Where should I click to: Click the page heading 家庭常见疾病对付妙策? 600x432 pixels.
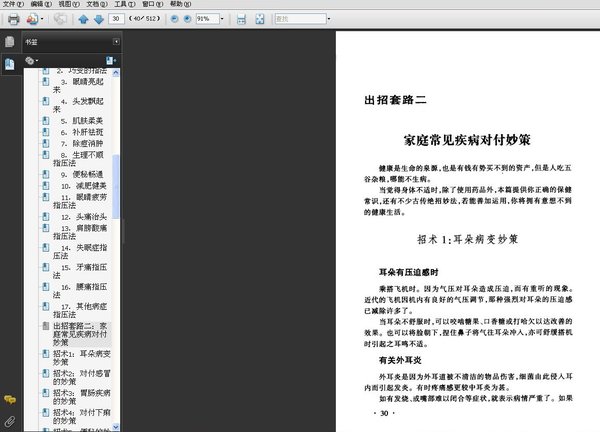click(467, 140)
